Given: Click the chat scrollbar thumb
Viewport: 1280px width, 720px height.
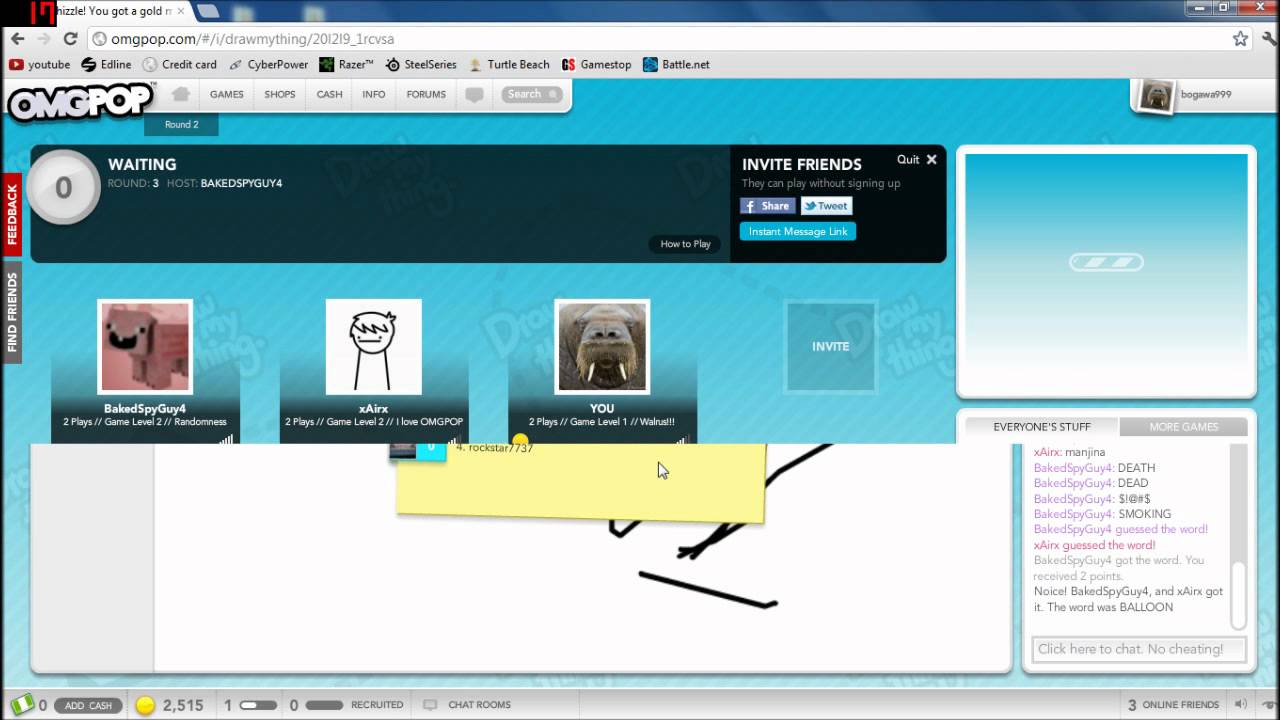Looking at the screenshot, I should click(x=1239, y=597).
